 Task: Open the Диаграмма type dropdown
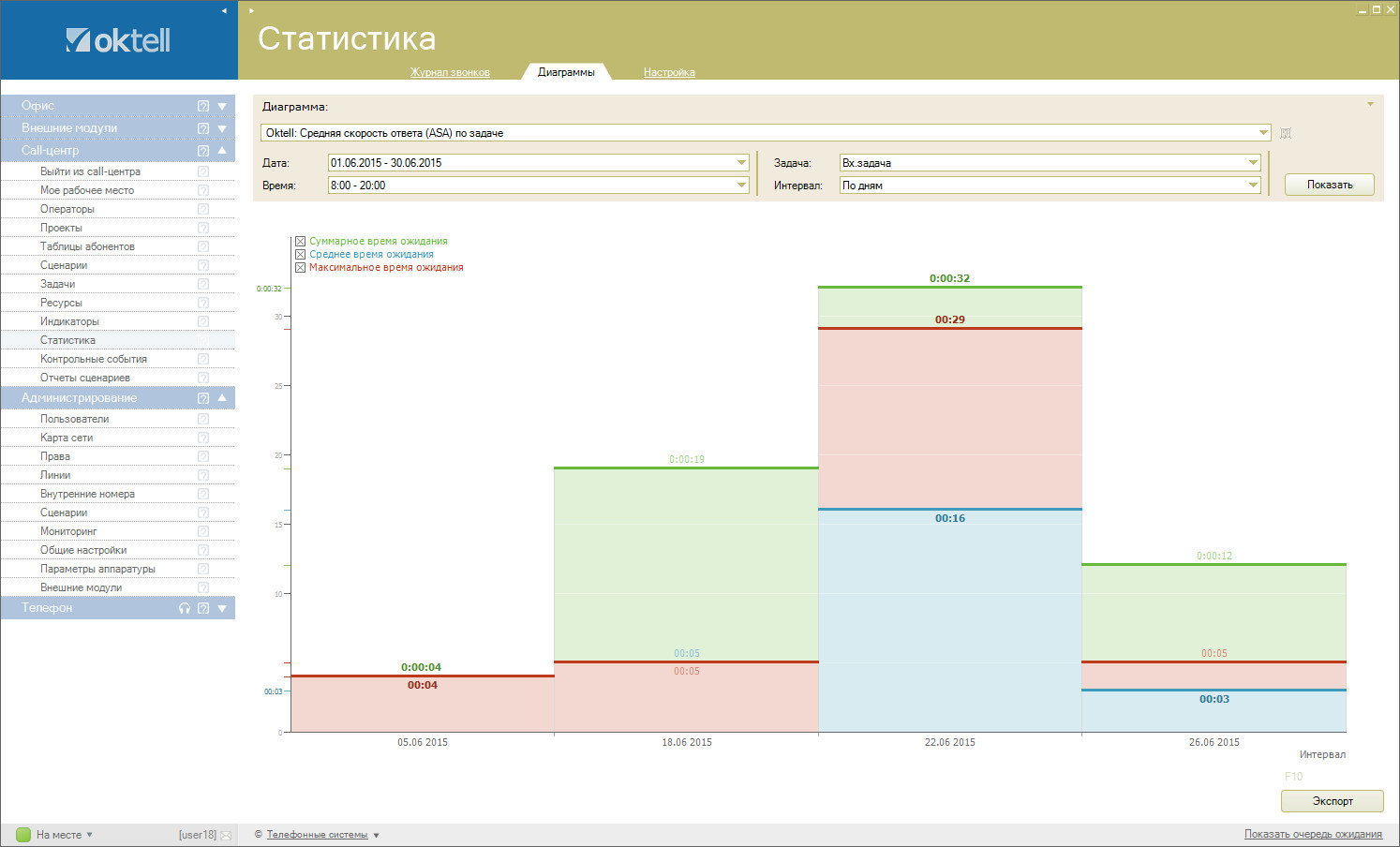click(1263, 133)
